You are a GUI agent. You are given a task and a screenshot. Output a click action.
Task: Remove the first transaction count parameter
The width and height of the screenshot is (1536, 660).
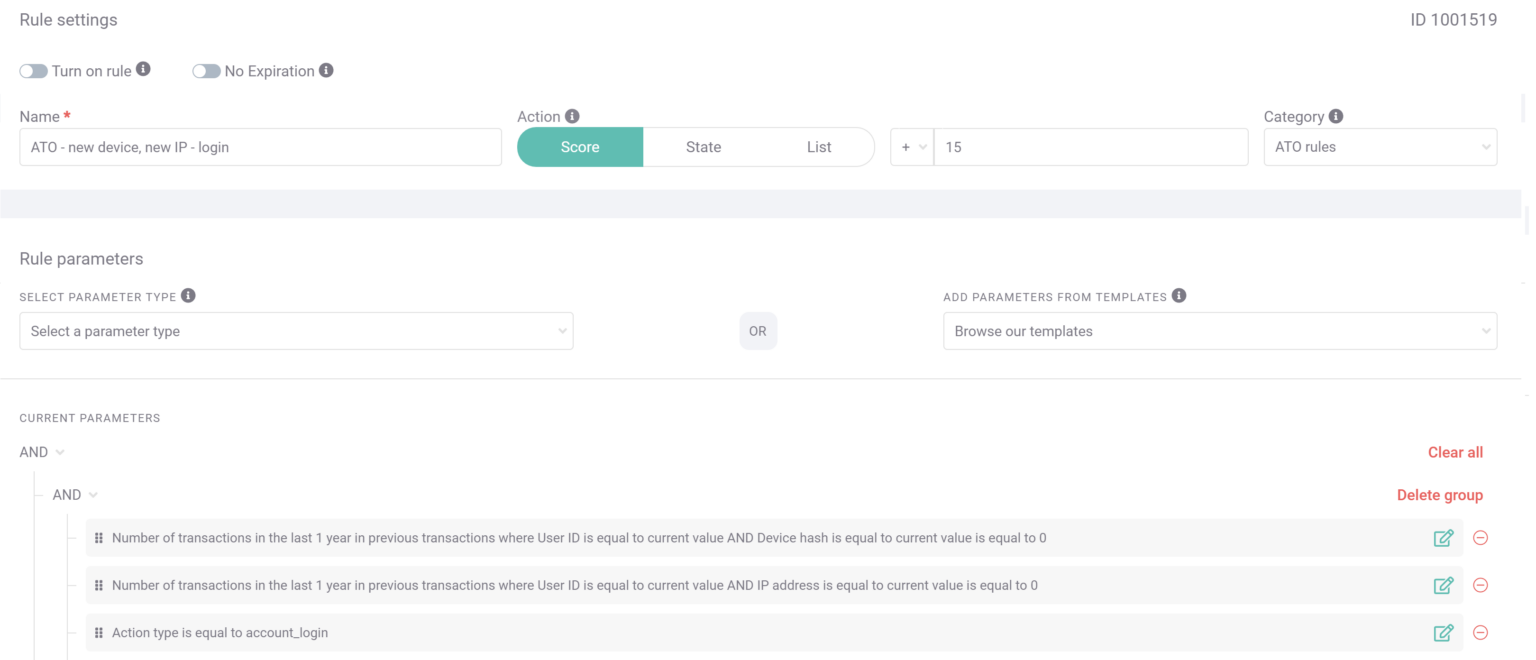tap(1480, 537)
